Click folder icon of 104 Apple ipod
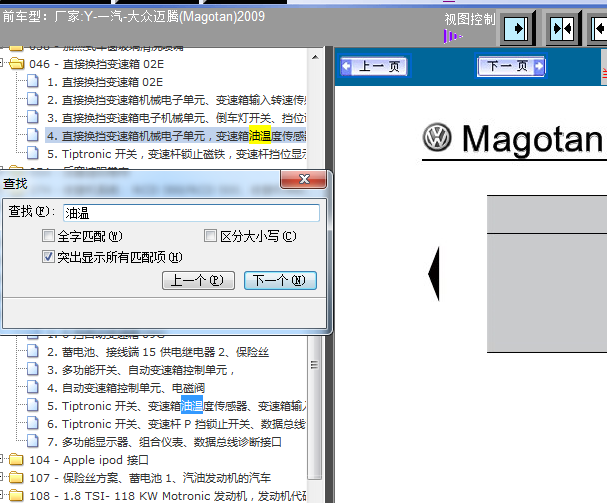 tap(17, 460)
